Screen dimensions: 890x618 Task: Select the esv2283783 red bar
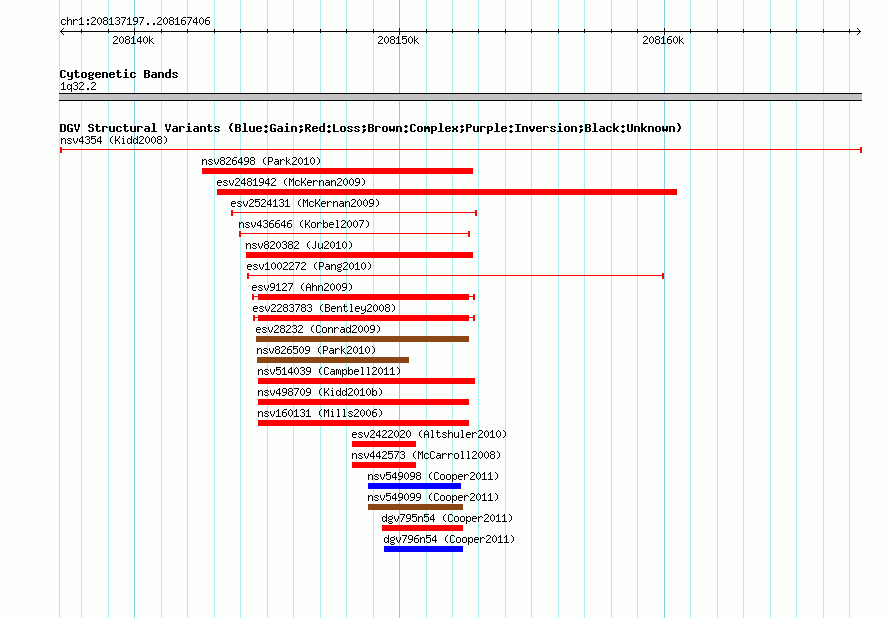(x=363, y=318)
